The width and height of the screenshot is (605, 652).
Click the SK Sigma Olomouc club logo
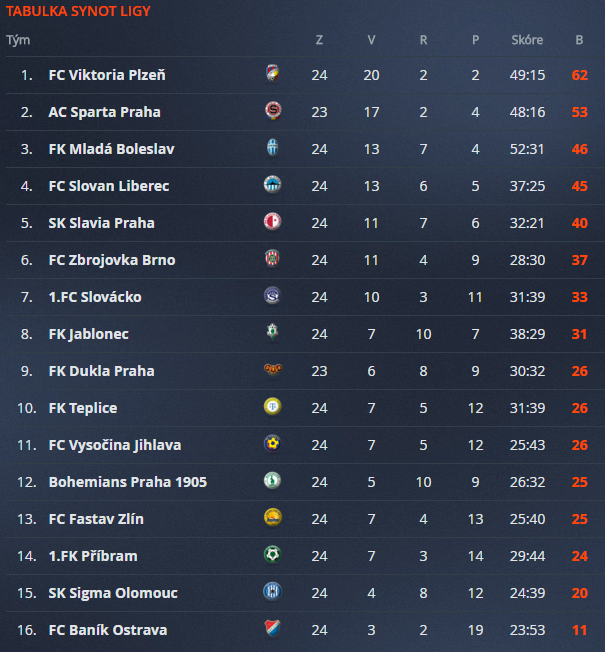[x=273, y=593]
